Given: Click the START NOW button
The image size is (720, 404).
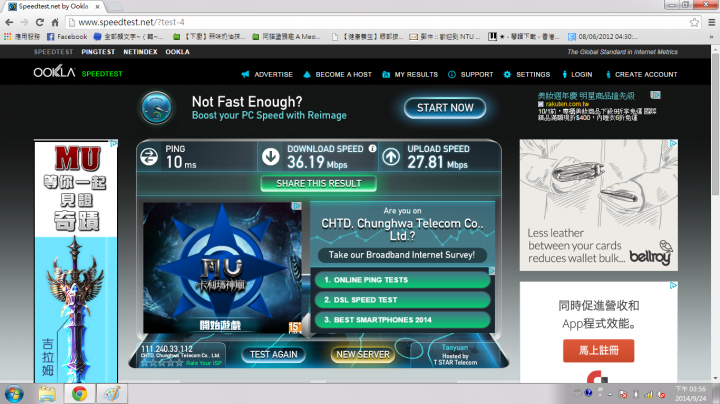Looking at the screenshot, I should click(444, 108).
